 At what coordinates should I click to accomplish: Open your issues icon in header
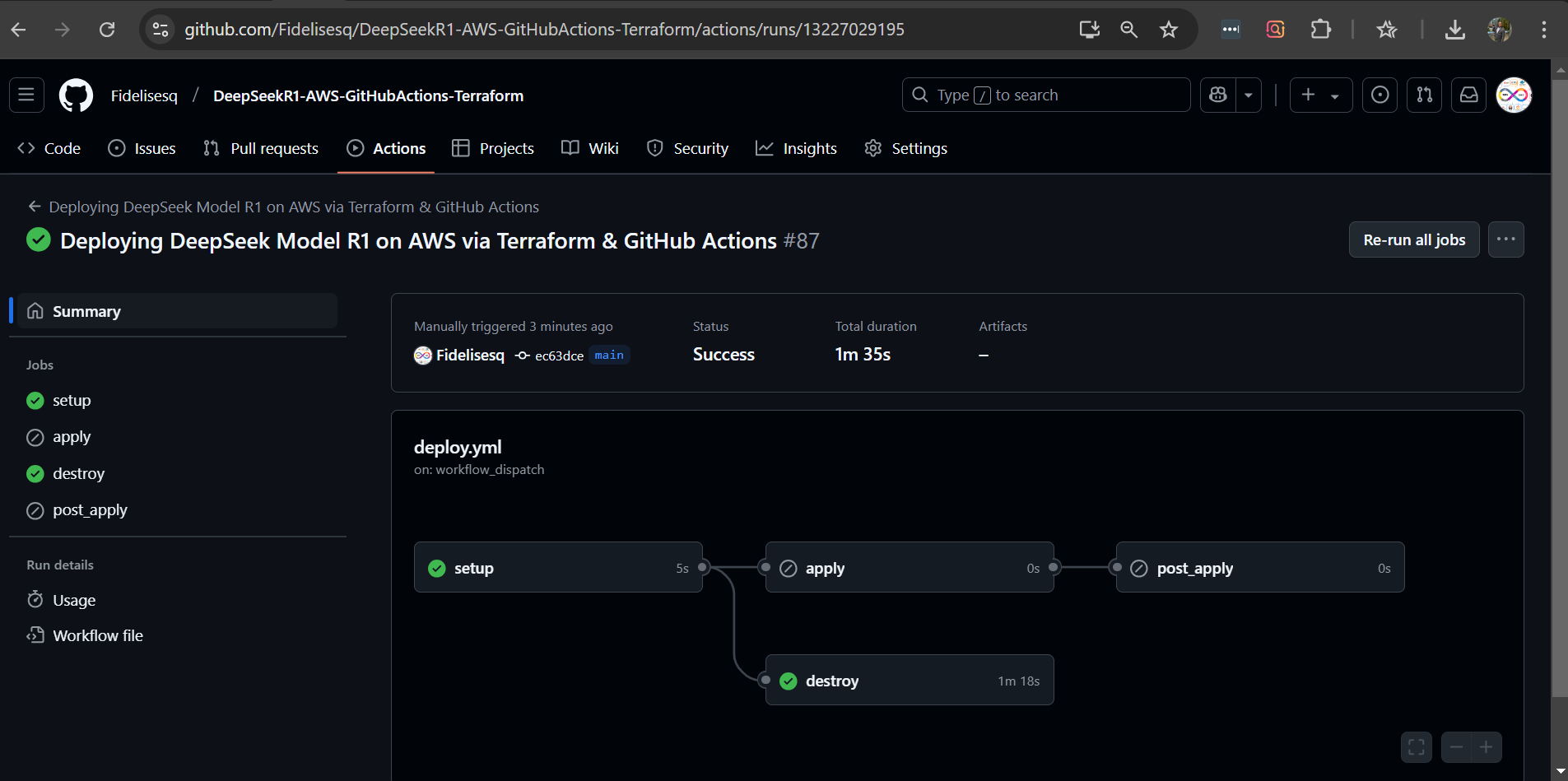pyautogui.click(x=1380, y=95)
